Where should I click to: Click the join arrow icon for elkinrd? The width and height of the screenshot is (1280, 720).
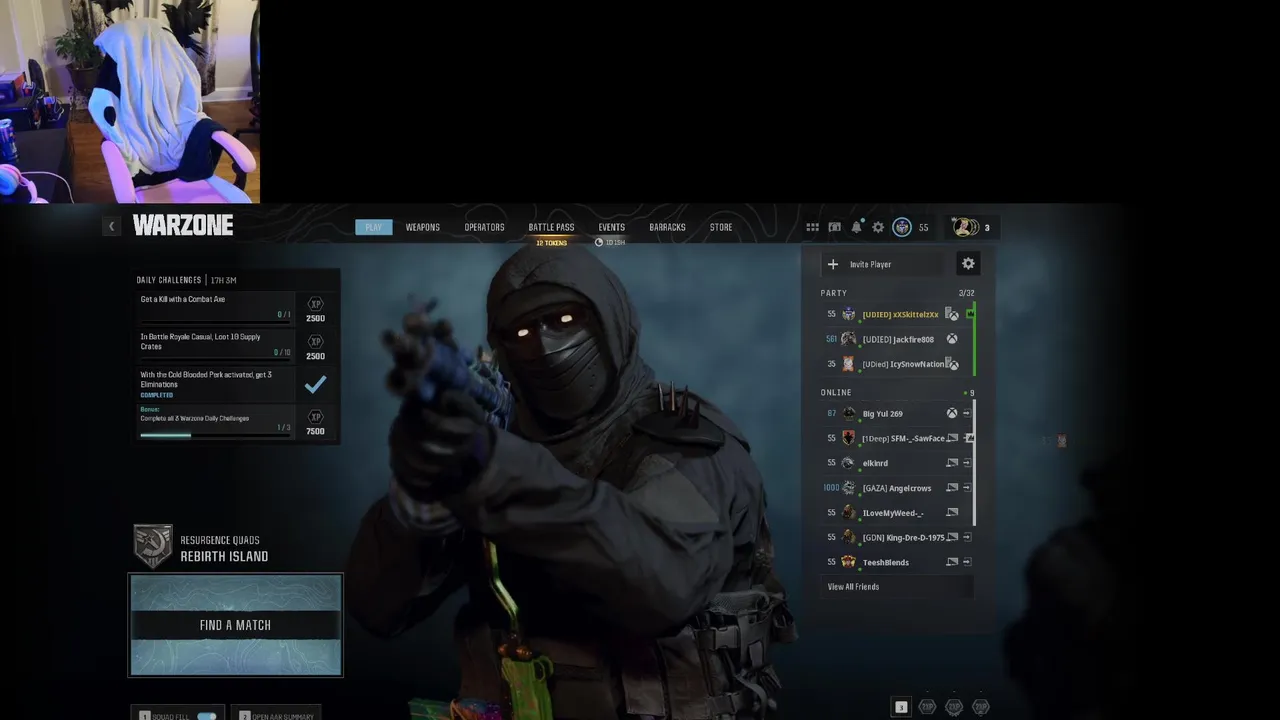(967, 463)
